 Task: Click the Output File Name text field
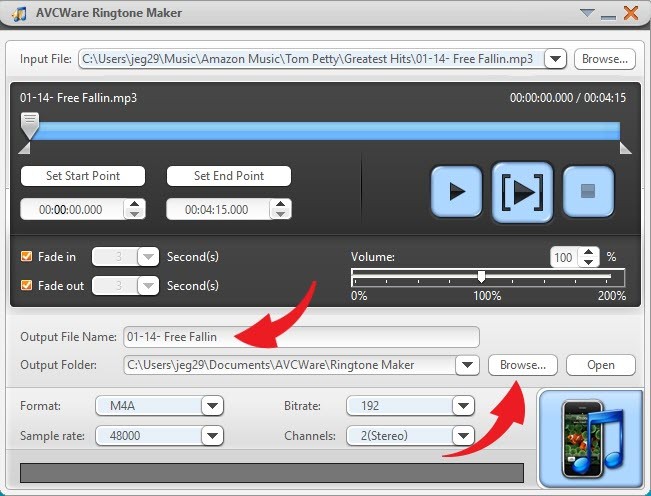[x=301, y=337]
